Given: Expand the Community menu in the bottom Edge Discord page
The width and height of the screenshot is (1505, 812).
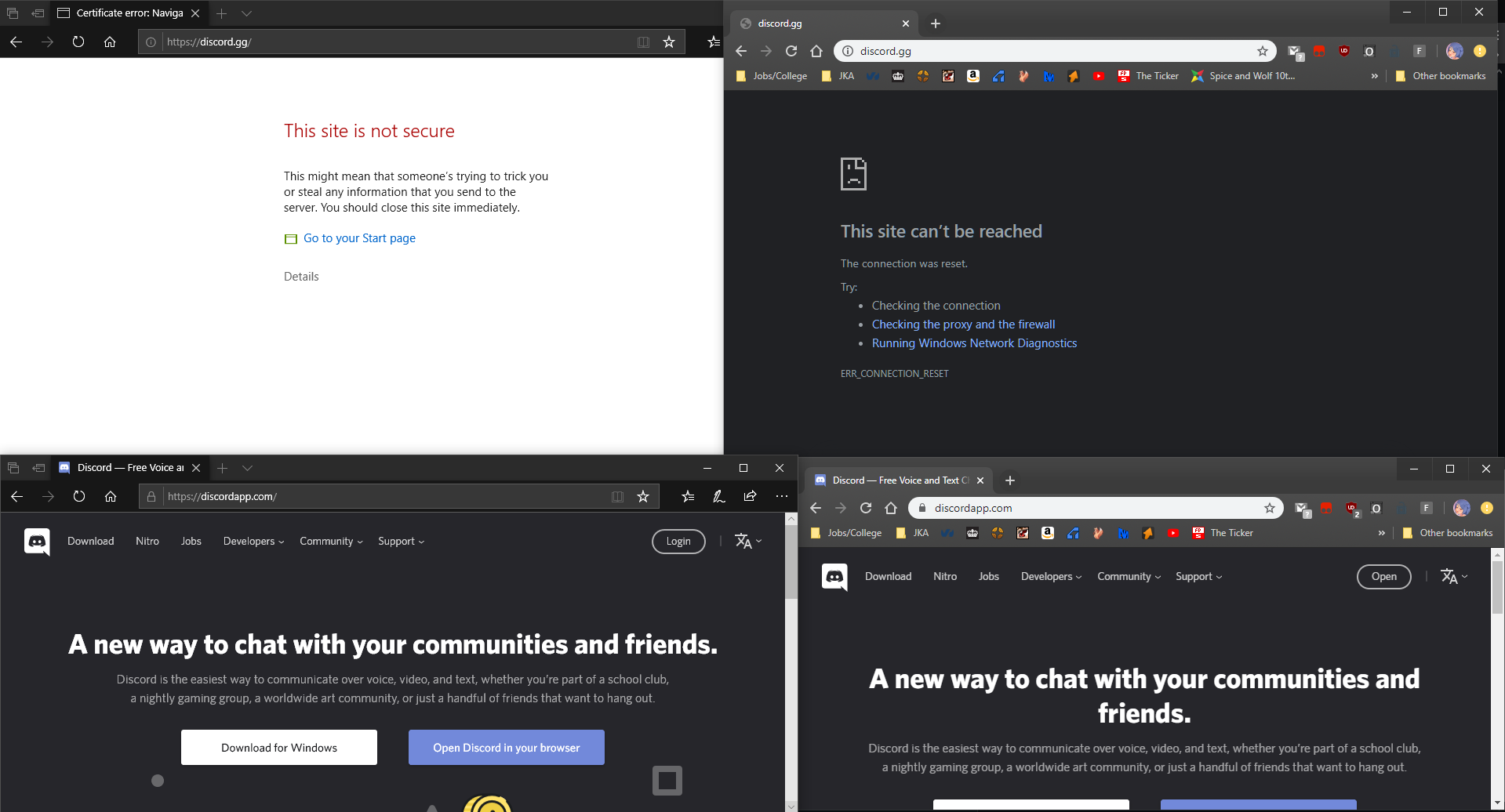Looking at the screenshot, I should (x=331, y=541).
